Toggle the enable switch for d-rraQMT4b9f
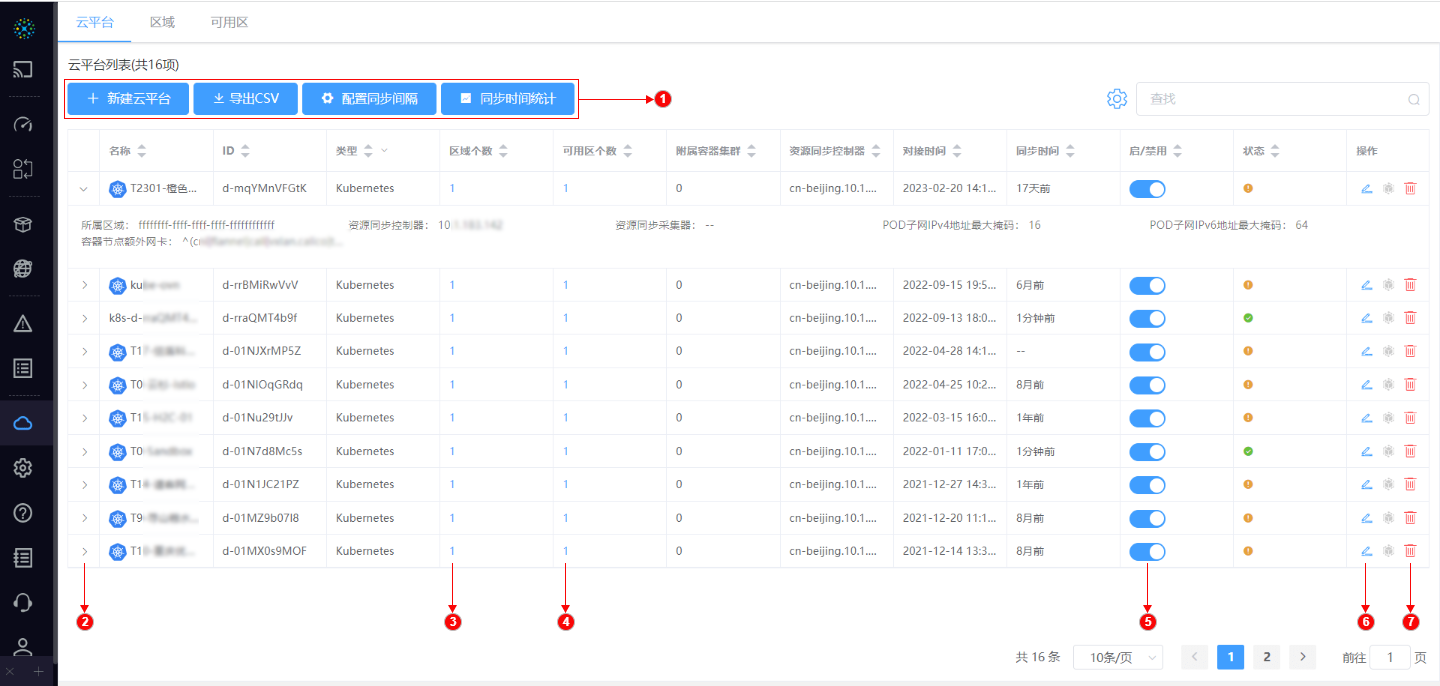This screenshot has width=1440, height=686. pyautogui.click(x=1147, y=318)
